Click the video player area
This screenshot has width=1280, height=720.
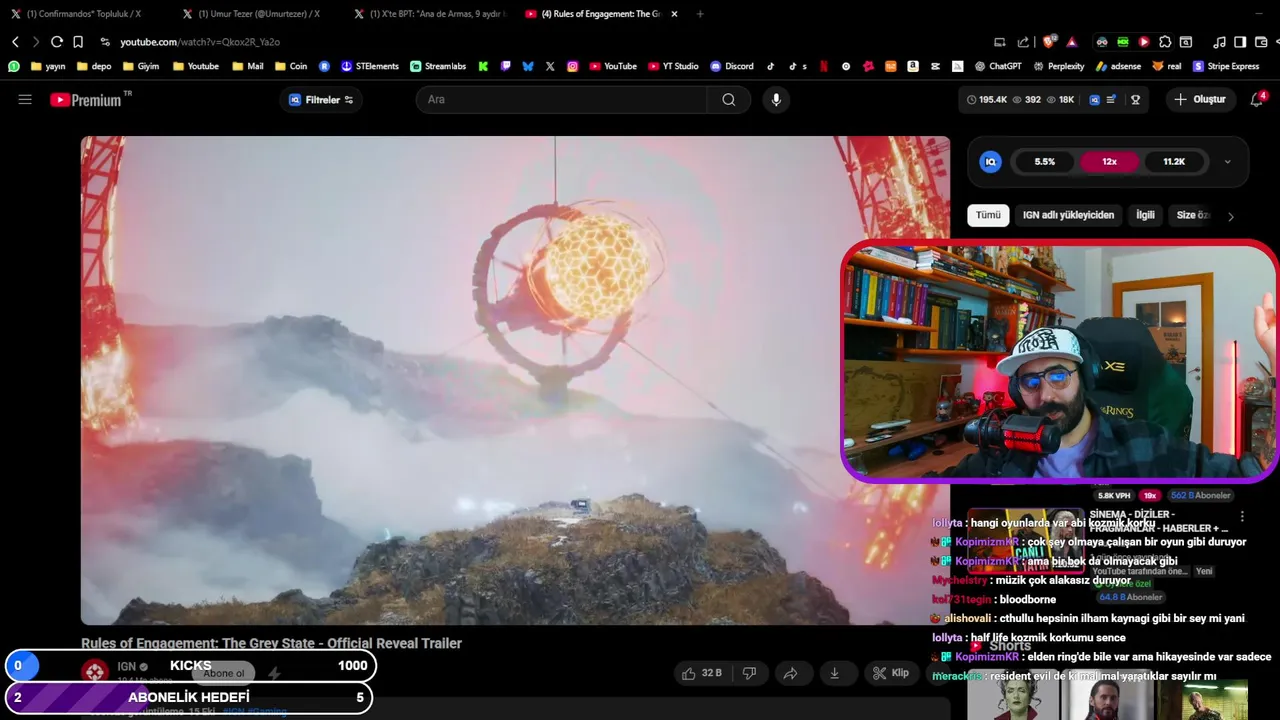(515, 380)
